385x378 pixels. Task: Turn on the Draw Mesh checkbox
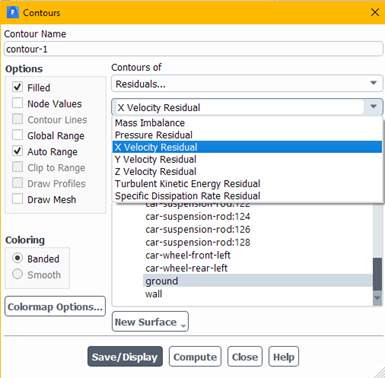click(17, 199)
